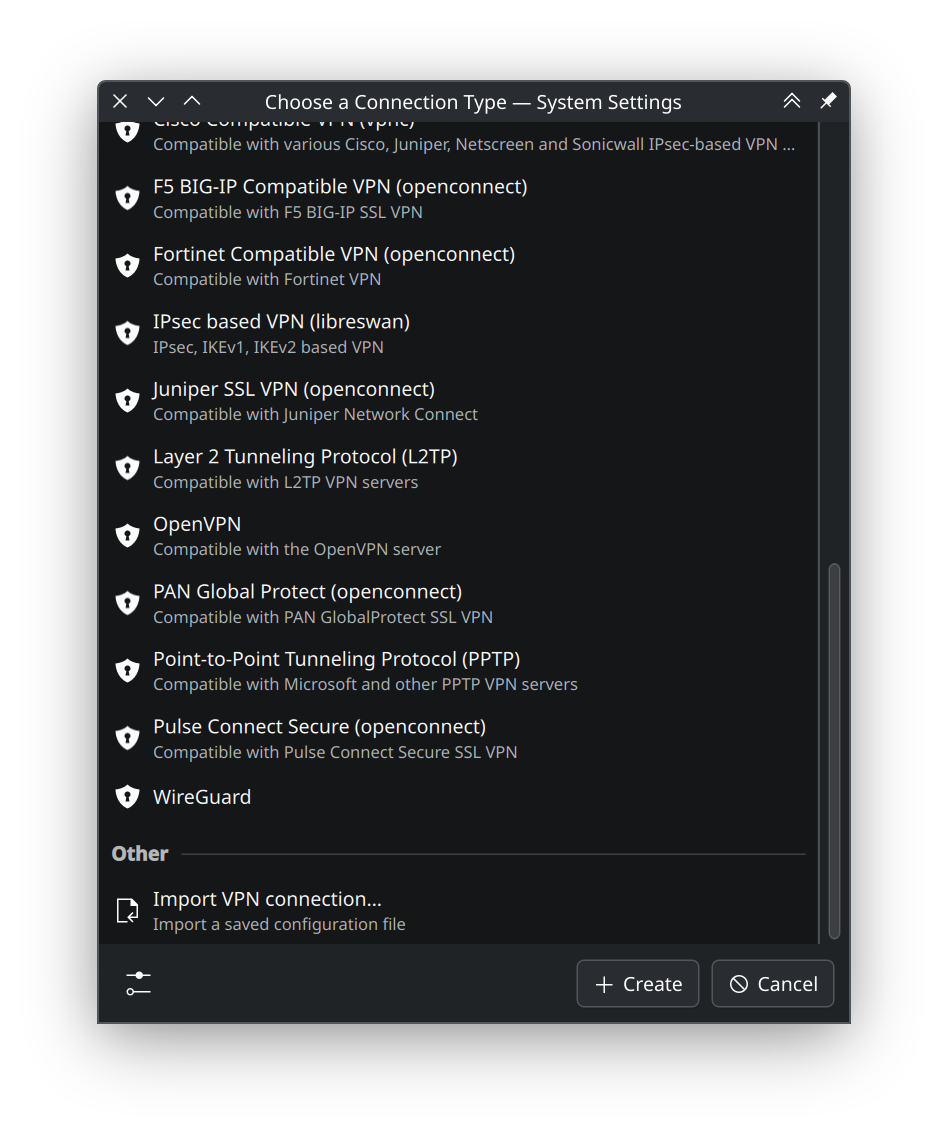
Task: Click the vertical scrollbar handle of the list
Action: [x=834, y=751]
